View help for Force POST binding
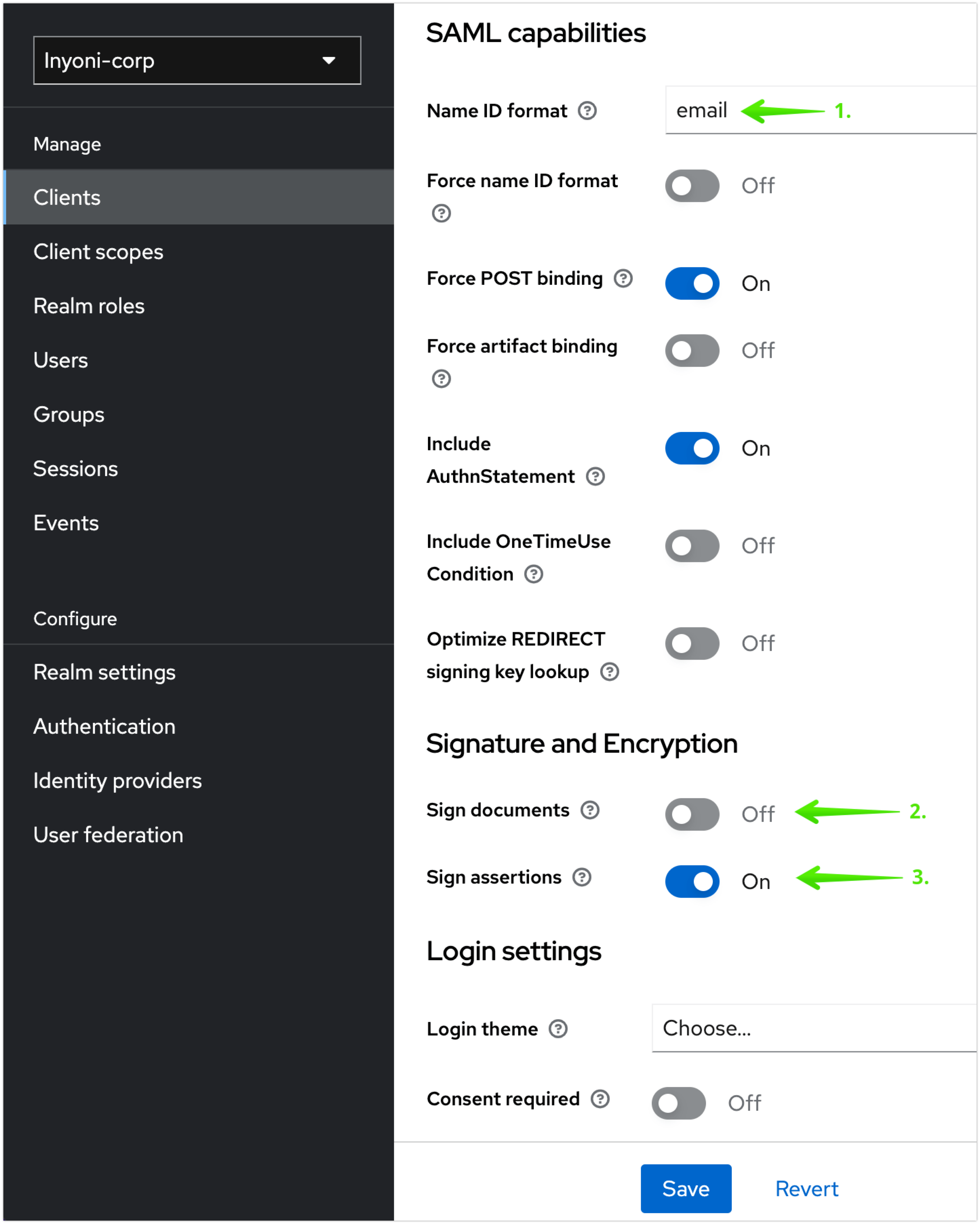Image resolution: width=980 pixels, height=1224 pixels. tap(623, 279)
